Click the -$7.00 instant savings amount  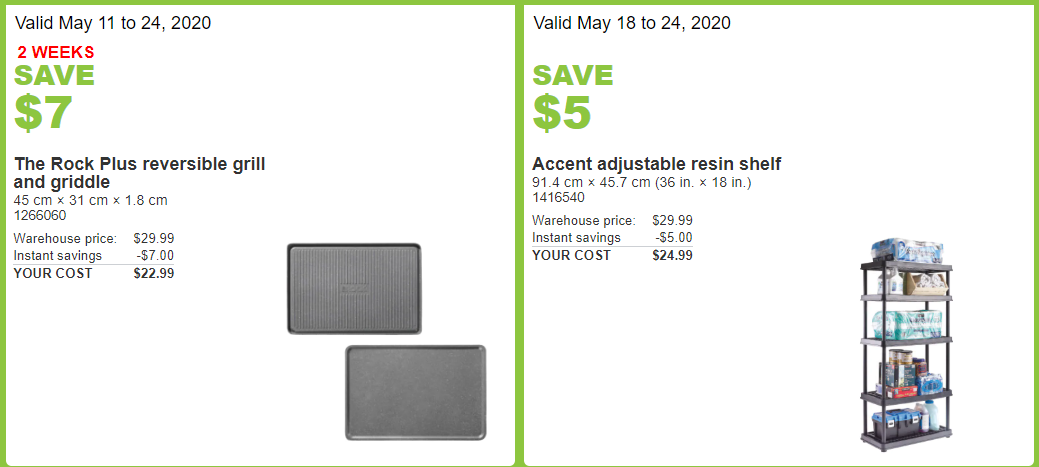[x=156, y=256]
